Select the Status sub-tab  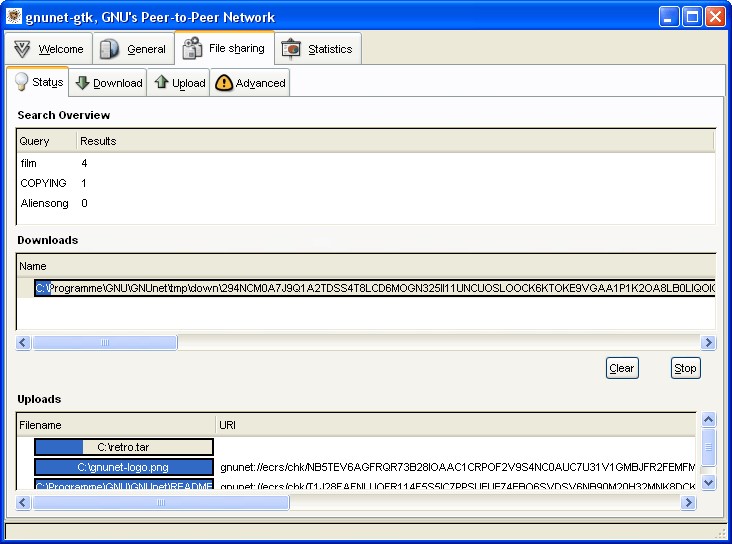click(x=38, y=82)
